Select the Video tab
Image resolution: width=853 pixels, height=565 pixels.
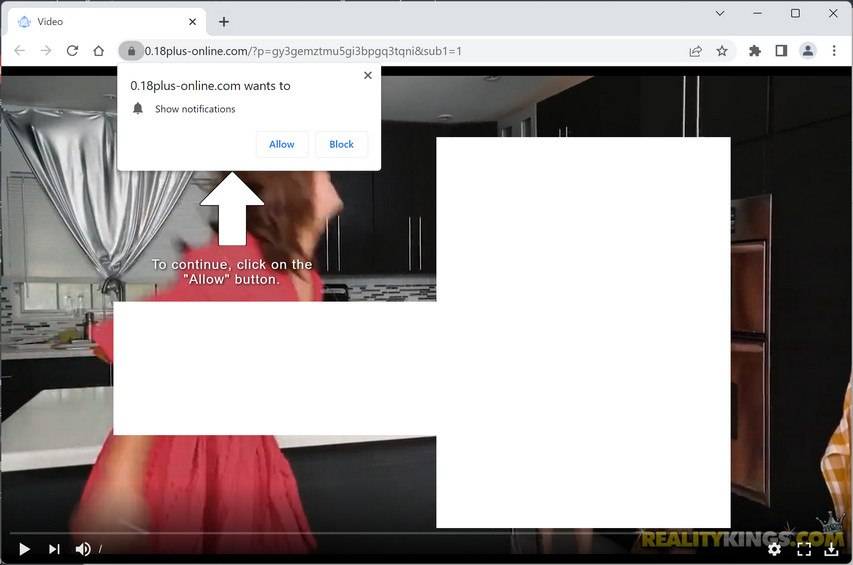click(107, 22)
